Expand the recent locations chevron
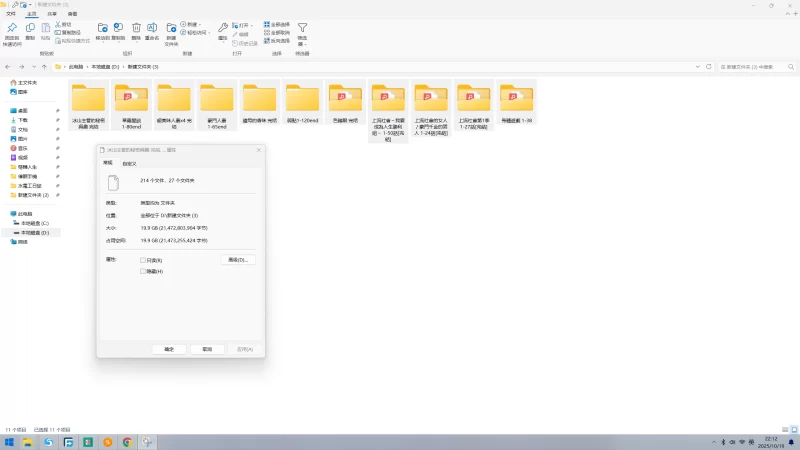The width and height of the screenshot is (800, 450). tap(33, 67)
